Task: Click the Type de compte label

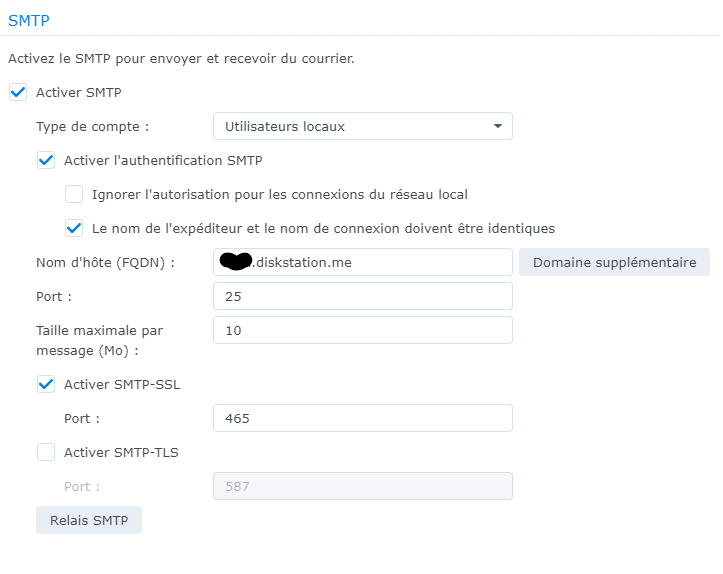Action: coord(92,126)
